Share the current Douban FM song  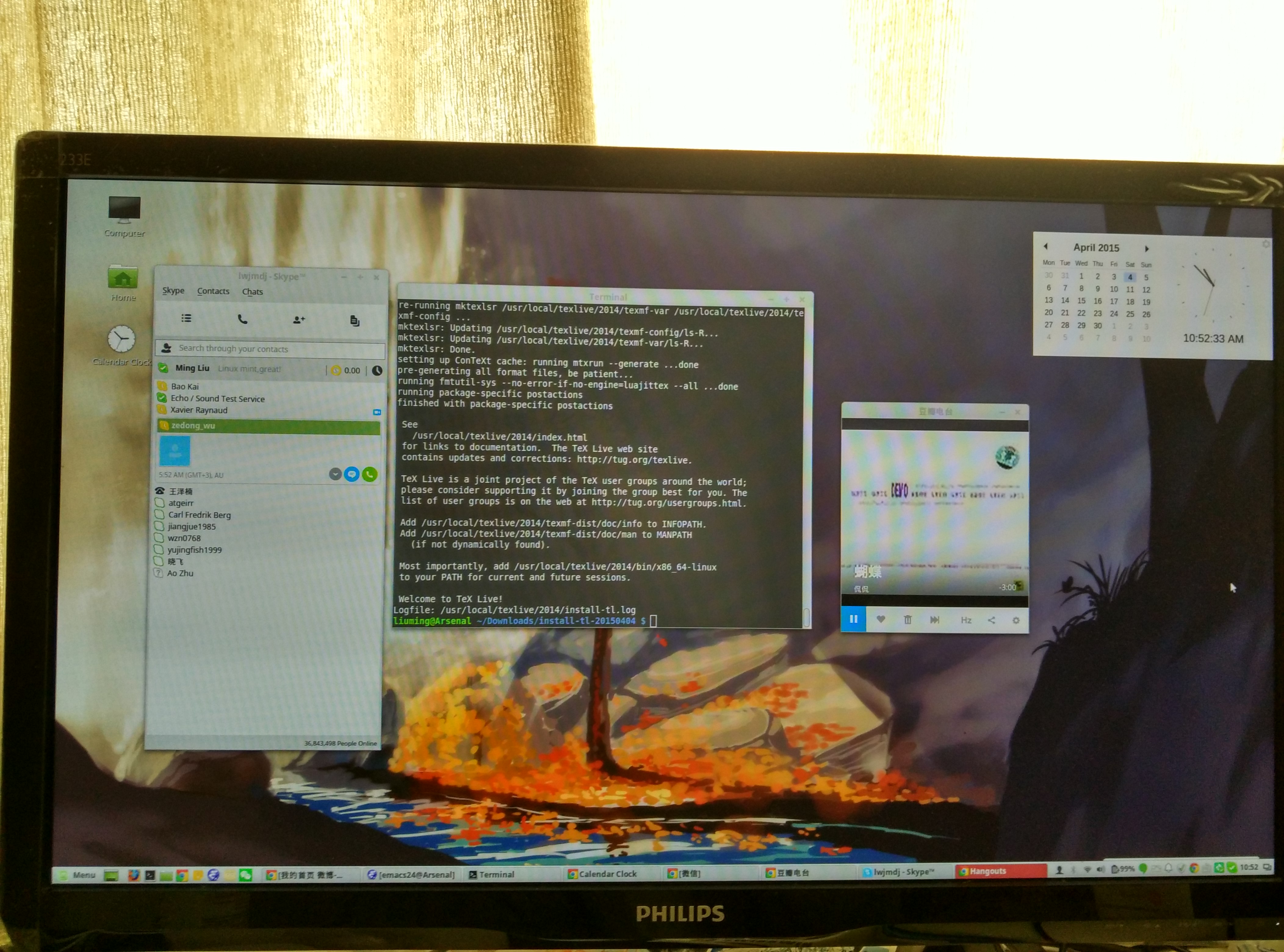(x=991, y=620)
